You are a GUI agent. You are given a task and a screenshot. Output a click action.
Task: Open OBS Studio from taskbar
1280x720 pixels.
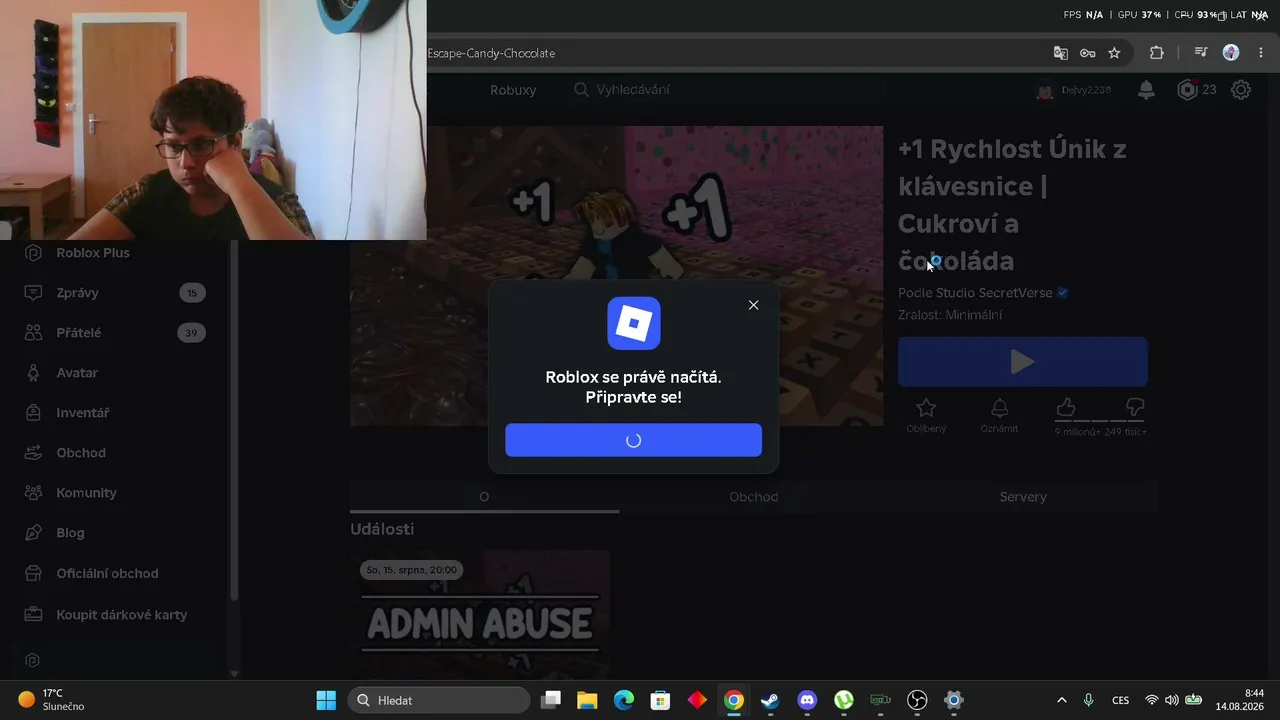click(x=917, y=700)
